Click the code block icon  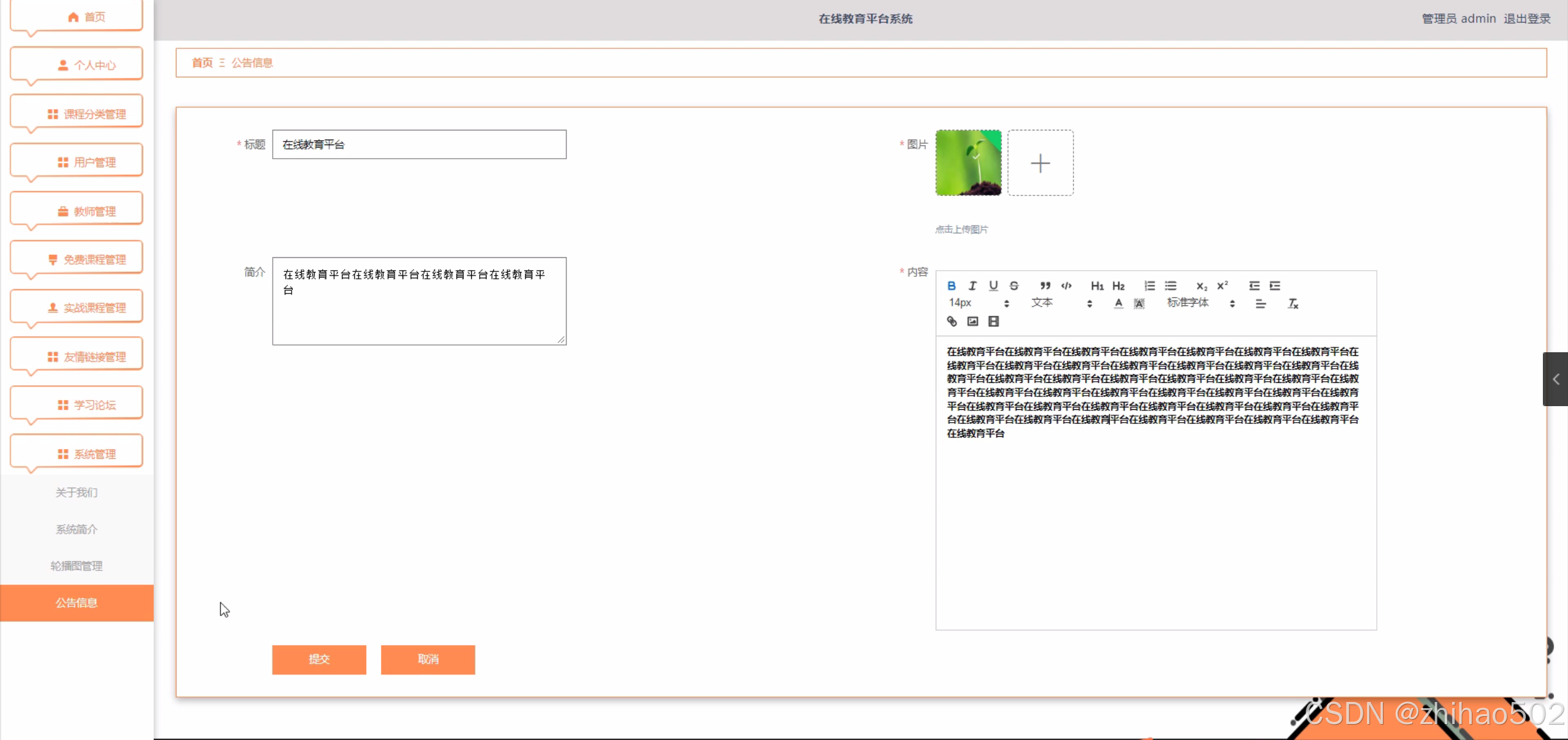[1066, 285]
